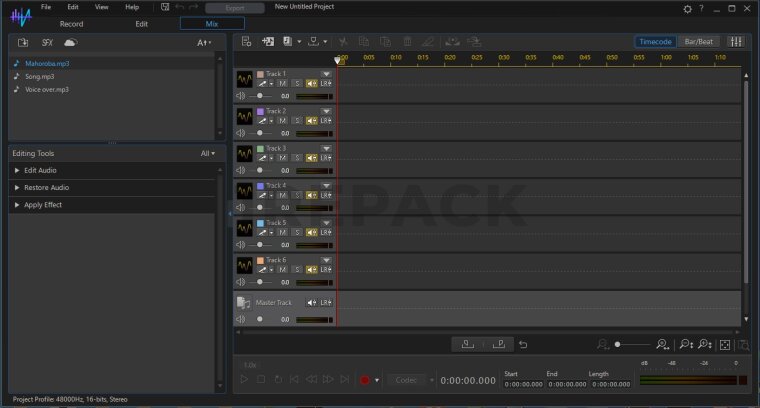This screenshot has width=760, height=408.
Task: Switch timeline to Bar/Beat mode
Action: 699,42
